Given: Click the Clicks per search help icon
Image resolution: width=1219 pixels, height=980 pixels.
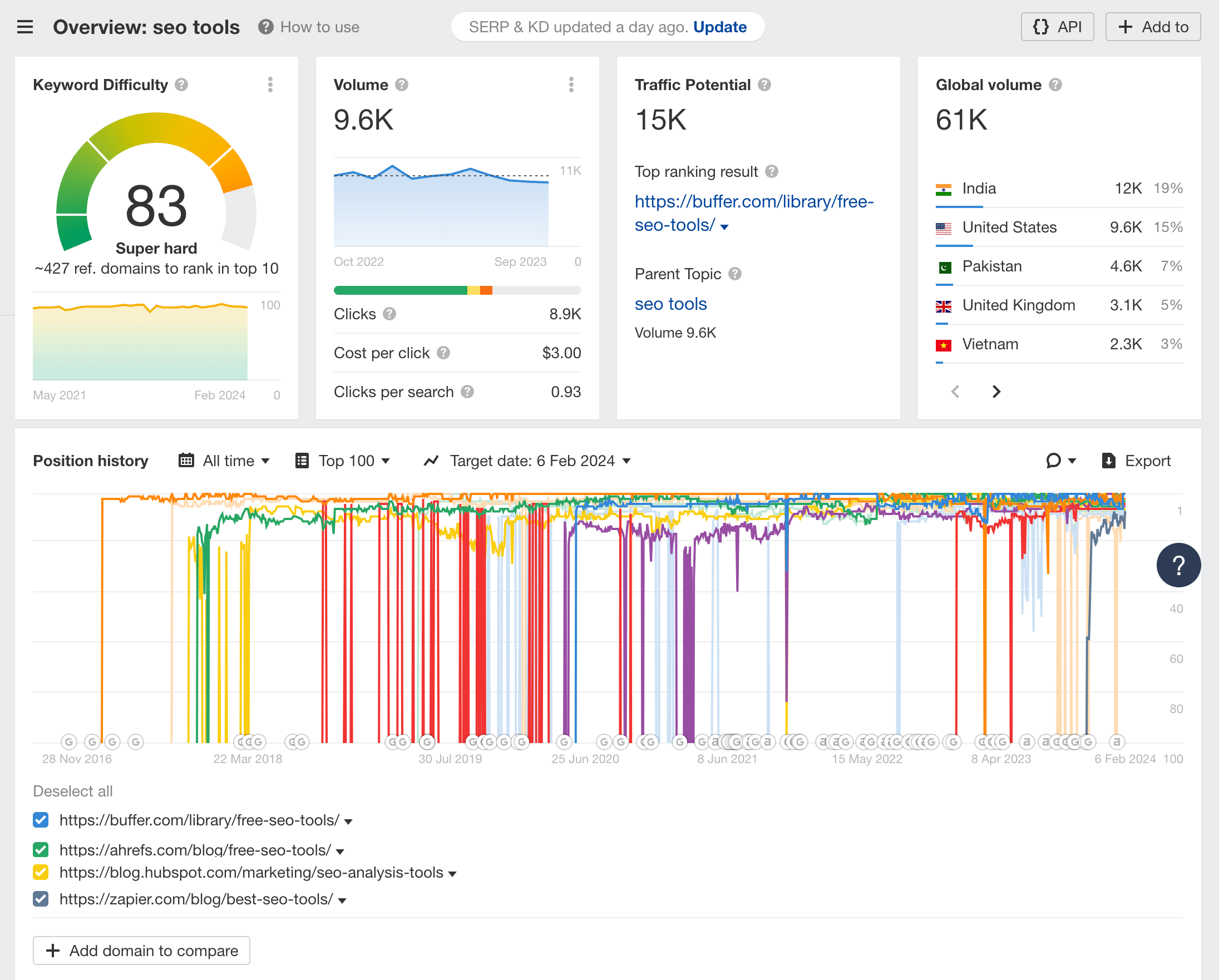Looking at the screenshot, I should (467, 391).
